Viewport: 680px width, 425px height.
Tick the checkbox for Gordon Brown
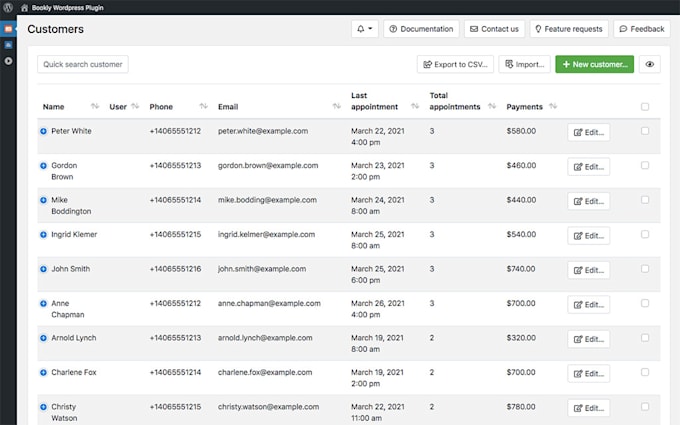point(645,165)
